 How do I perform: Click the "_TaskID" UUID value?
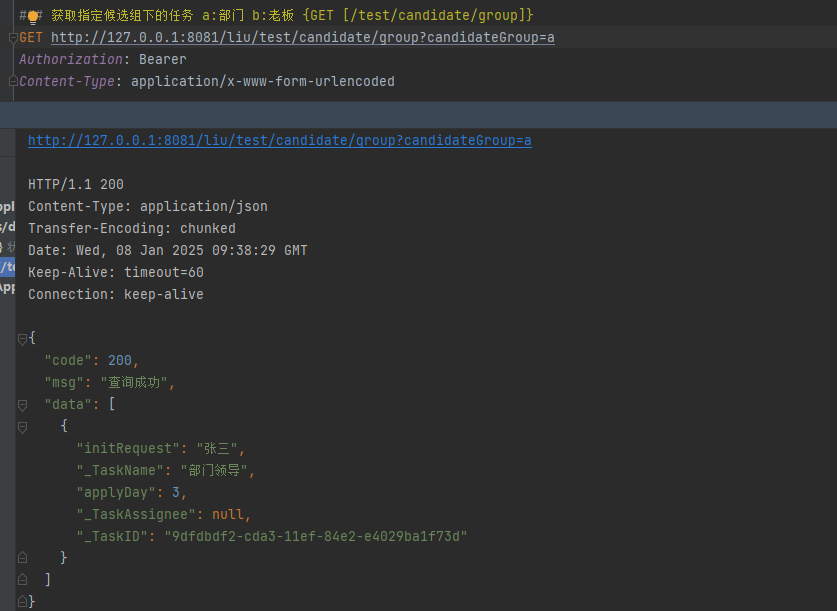tap(315, 536)
